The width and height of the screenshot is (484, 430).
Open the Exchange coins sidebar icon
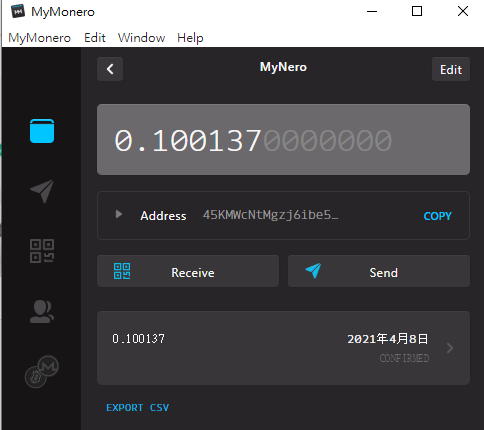[x=42, y=372]
